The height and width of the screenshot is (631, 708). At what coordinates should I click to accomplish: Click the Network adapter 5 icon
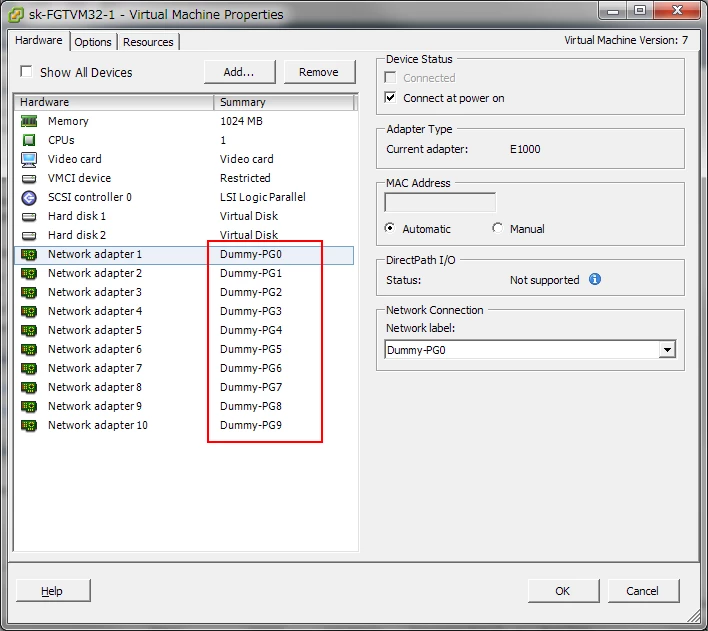[29, 330]
